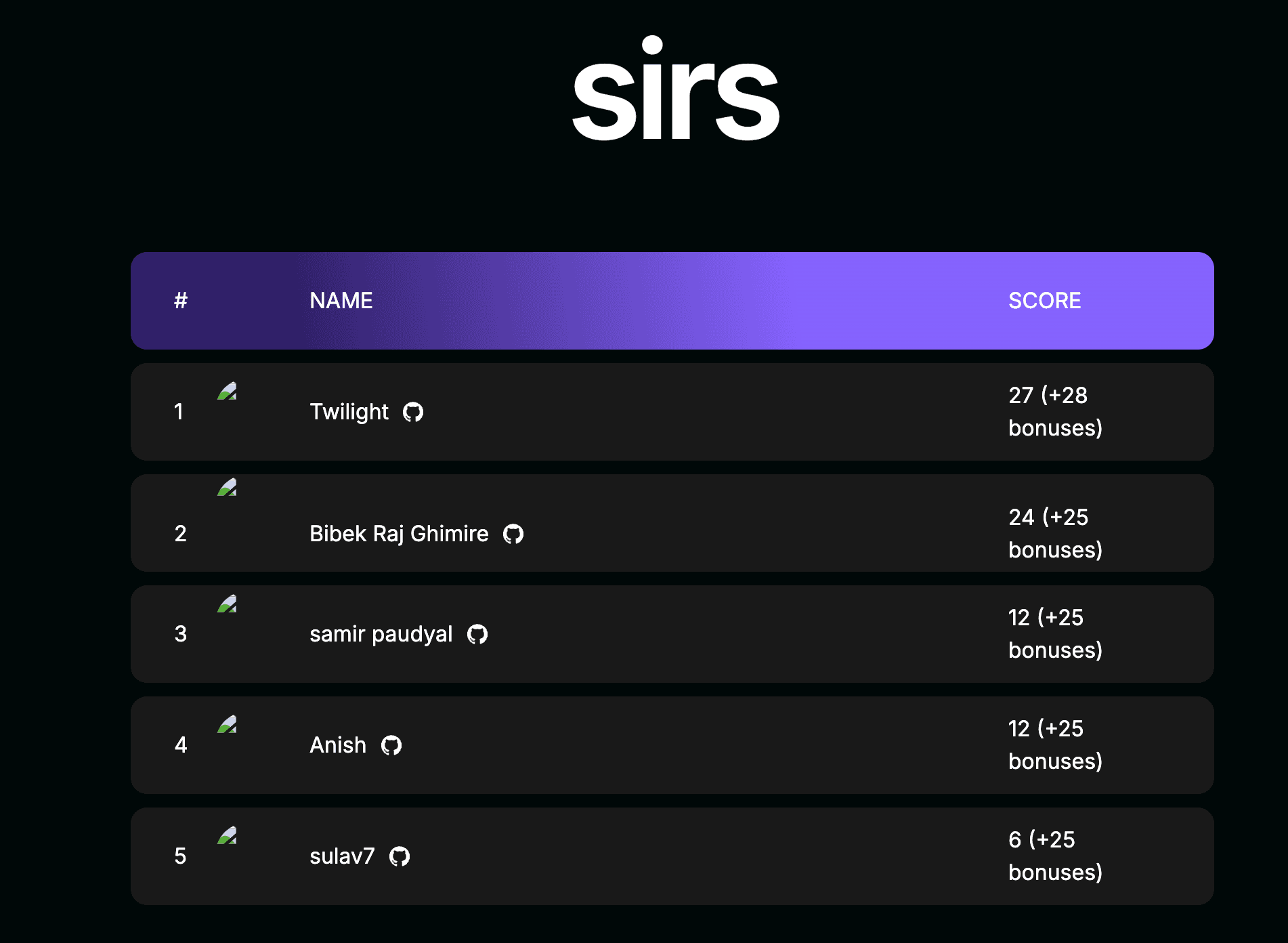The width and height of the screenshot is (1288, 943).
Task: Click the avatar image in rank 3 row
Action: tap(227, 604)
